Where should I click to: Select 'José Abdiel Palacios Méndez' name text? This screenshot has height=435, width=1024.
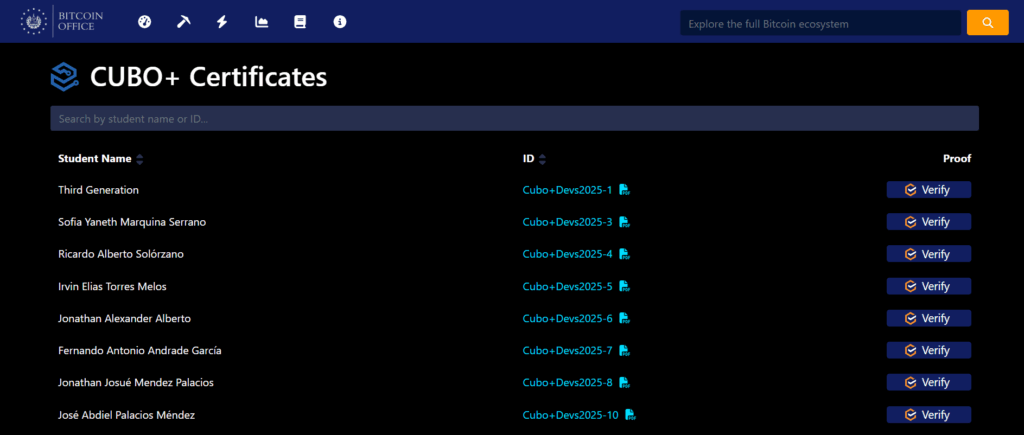coord(126,415)
